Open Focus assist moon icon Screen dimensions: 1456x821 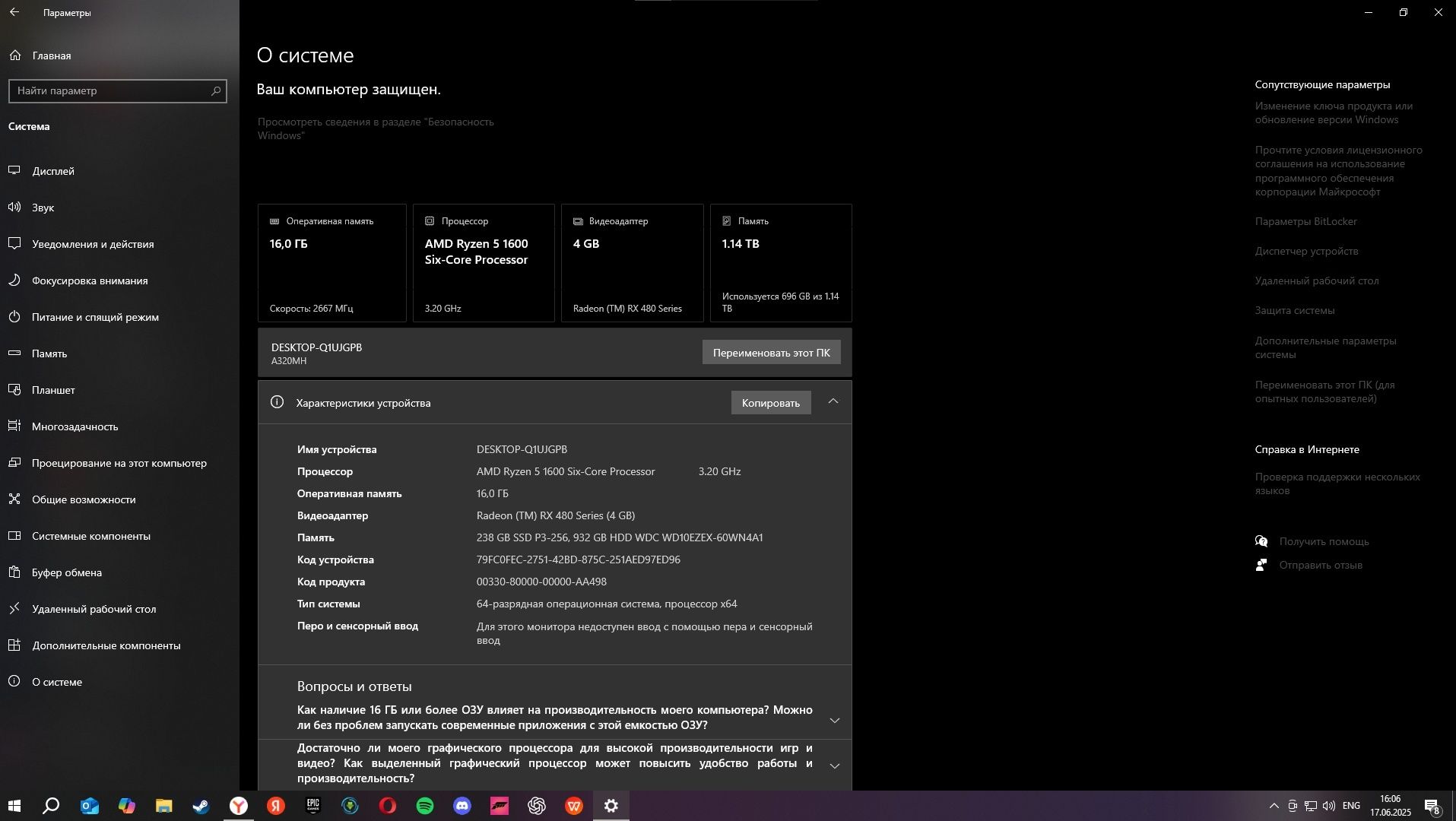pyautogui.click(x=14, y=280)
